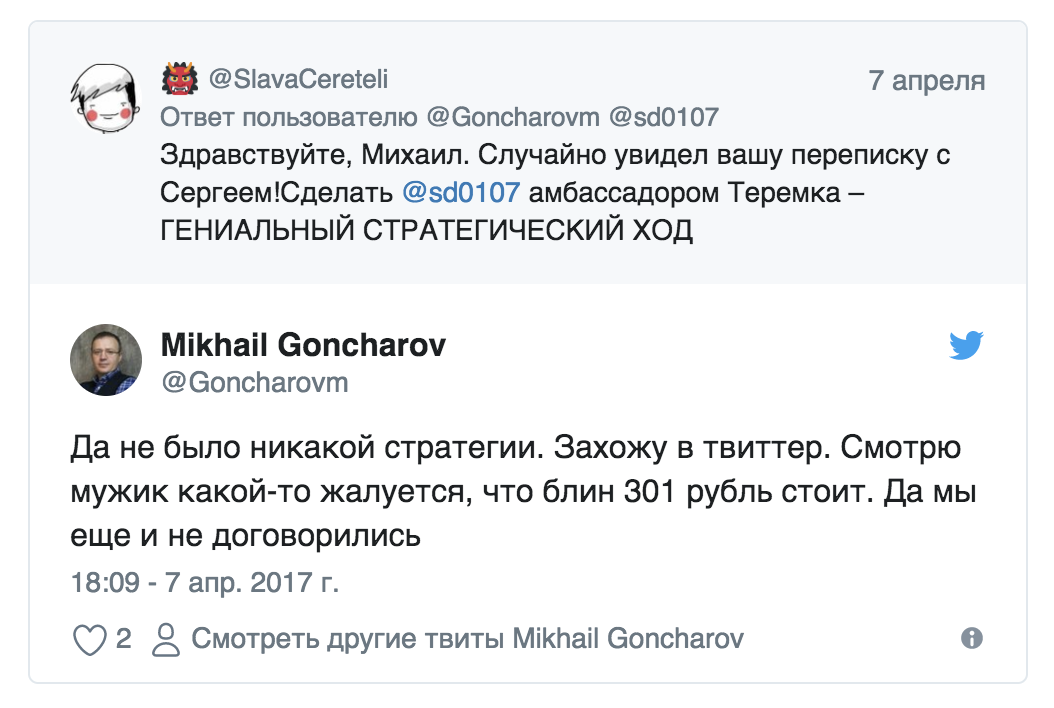Click Mikhail Goncharov's profile avatar
This screenshot has width=1054, height=708.
(105, 359)
